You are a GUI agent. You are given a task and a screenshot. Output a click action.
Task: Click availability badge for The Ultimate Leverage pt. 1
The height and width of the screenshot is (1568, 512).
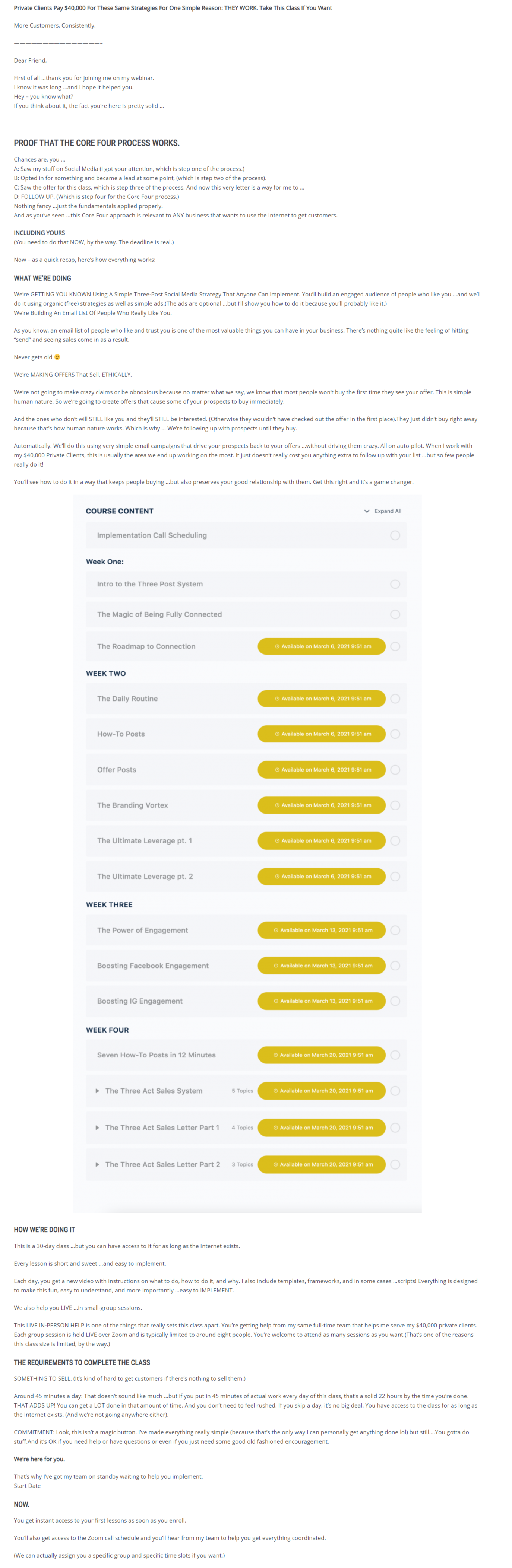point(322,841)
